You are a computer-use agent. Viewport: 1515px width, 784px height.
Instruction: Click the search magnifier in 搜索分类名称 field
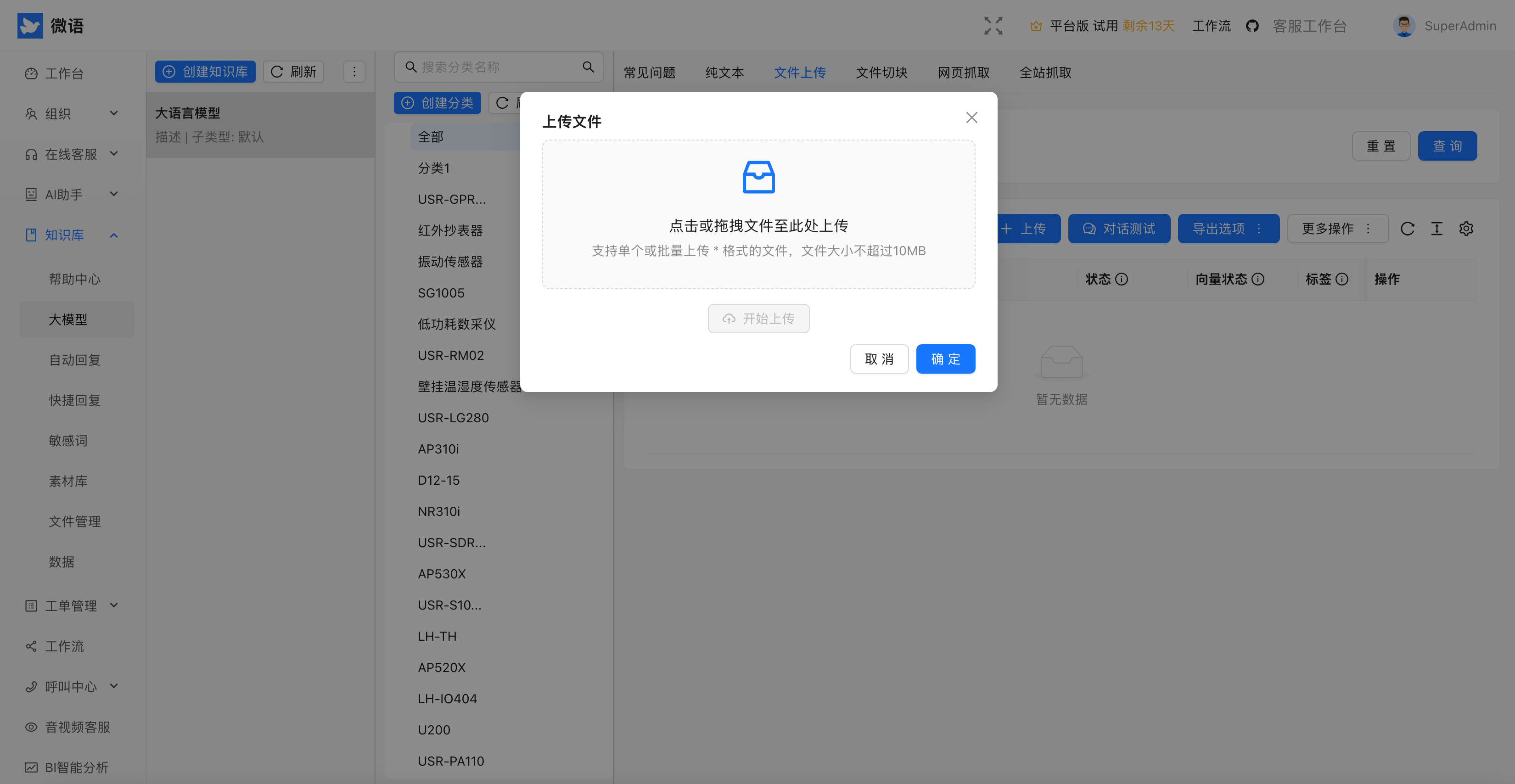[588, 67]
